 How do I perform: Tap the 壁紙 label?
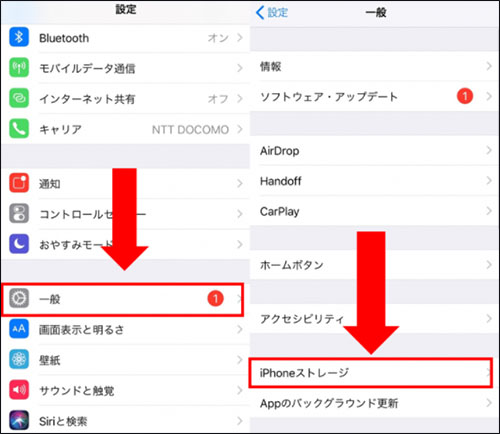pyautogui.click(x=50, y=360)
